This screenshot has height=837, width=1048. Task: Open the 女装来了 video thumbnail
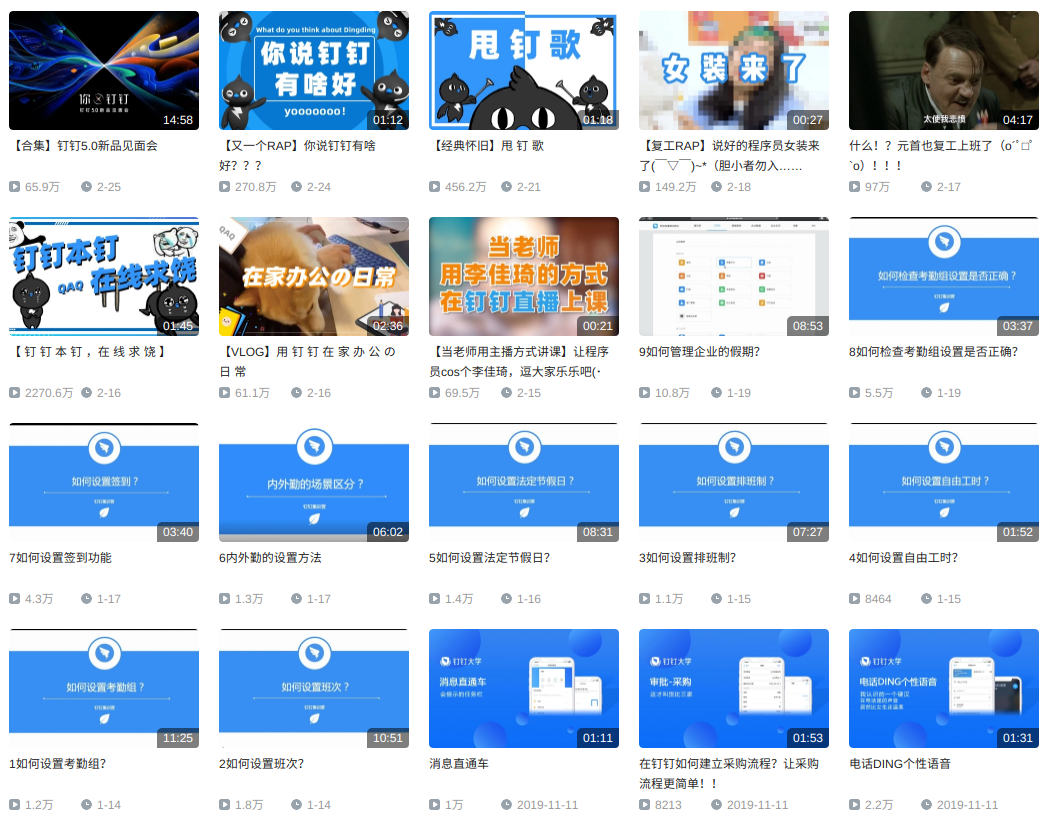pyautogui.click(x=733, y=70)
